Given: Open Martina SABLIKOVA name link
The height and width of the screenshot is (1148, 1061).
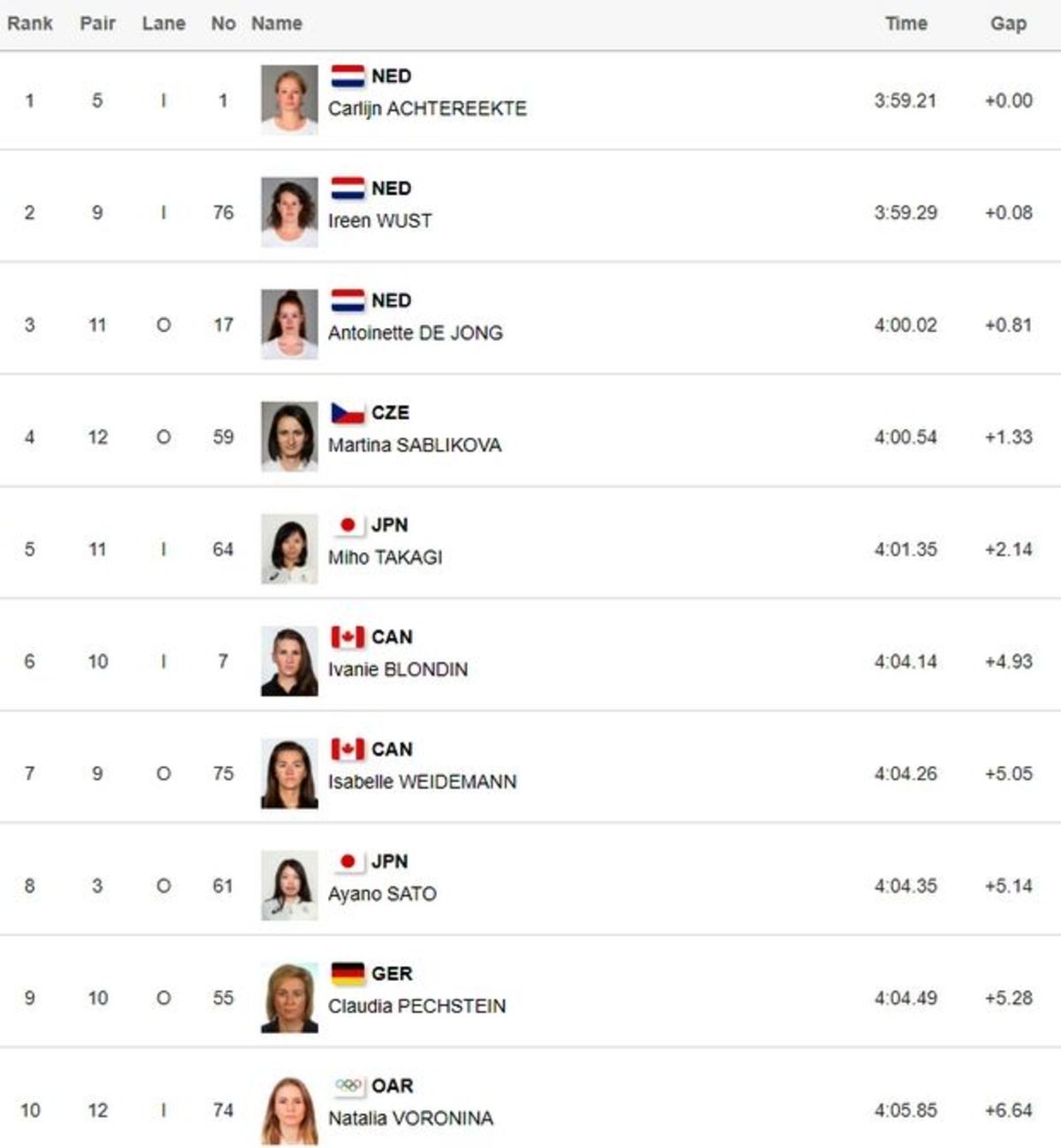Looking at the screenshot, I should pyautogui.click(x=415, y=445).
